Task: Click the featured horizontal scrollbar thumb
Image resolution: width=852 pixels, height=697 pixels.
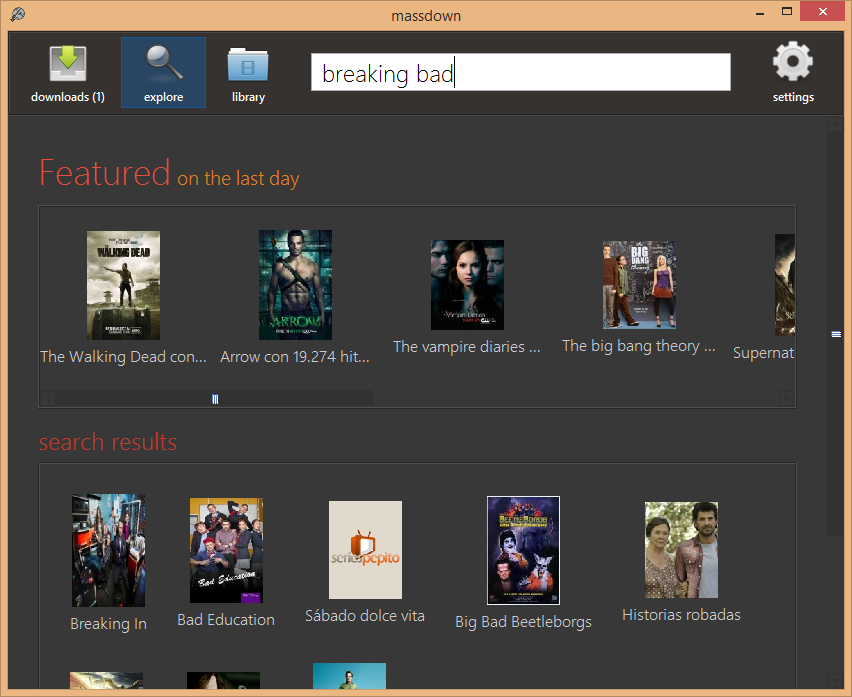Action: (215, 399)
